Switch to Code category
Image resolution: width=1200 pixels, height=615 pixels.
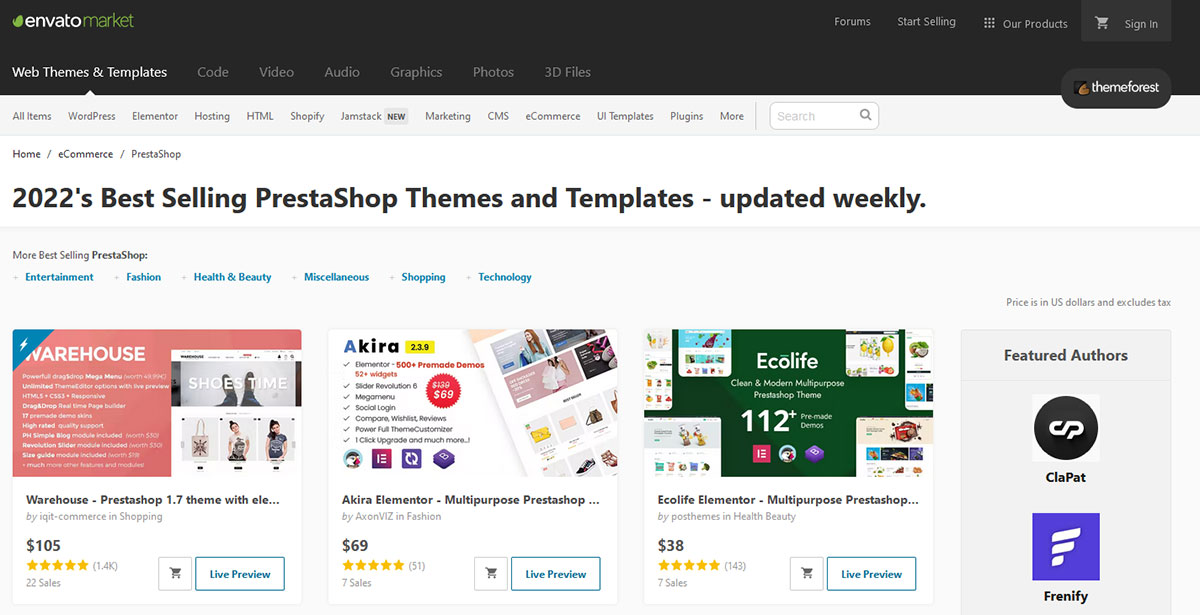tap(213, 72)
